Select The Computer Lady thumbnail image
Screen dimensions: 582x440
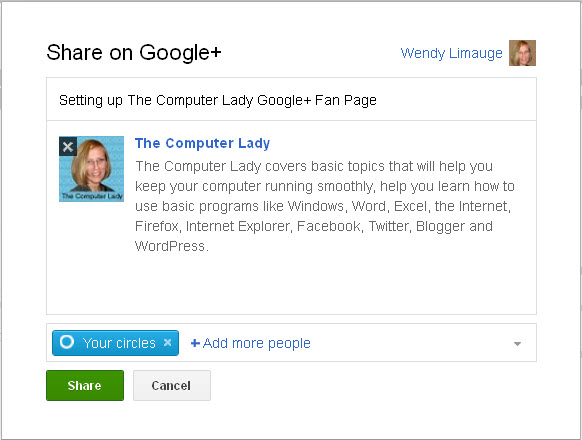pyautogui.click(x=91, y=169)
